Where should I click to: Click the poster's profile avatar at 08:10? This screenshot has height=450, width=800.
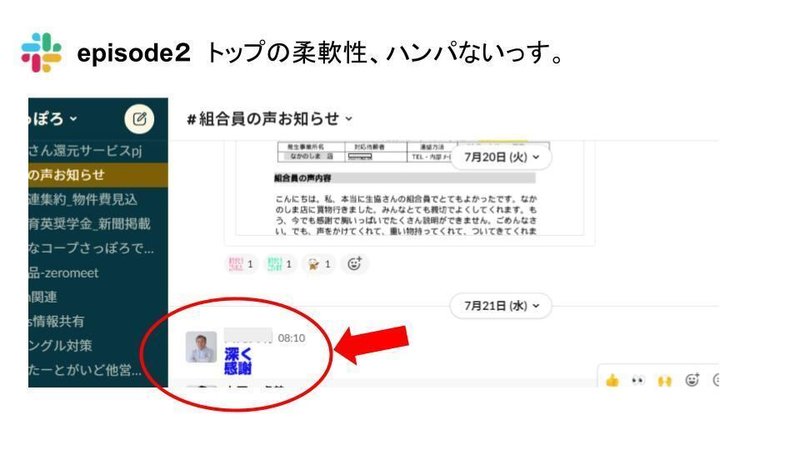pos(201,347)
